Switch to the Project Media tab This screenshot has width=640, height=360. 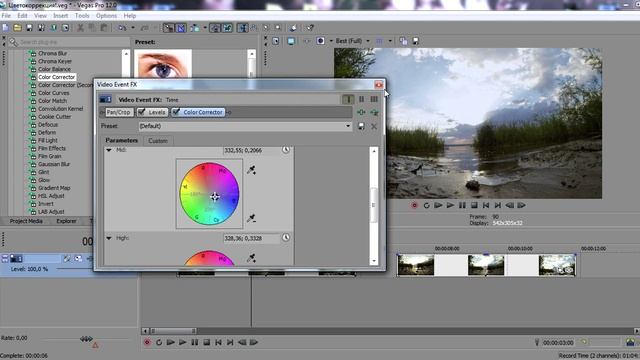pos(26,221)
